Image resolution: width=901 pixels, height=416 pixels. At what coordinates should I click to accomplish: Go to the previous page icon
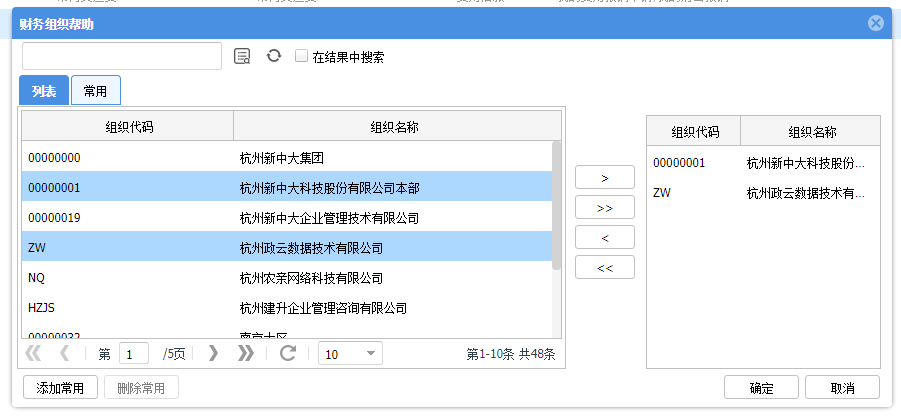click(64, 353)
